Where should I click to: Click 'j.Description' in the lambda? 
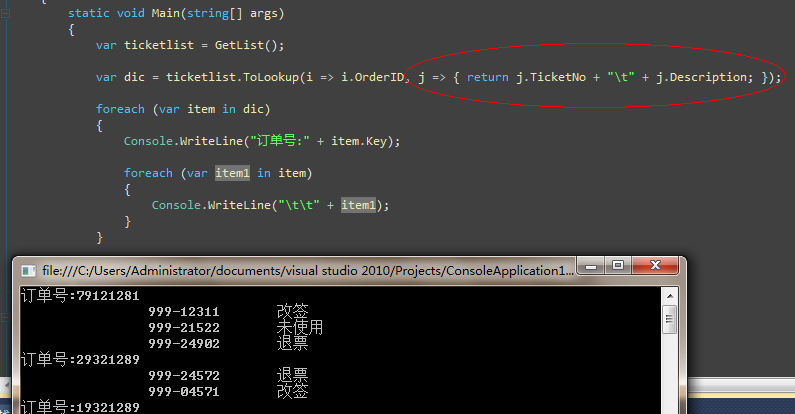point(701,77)
